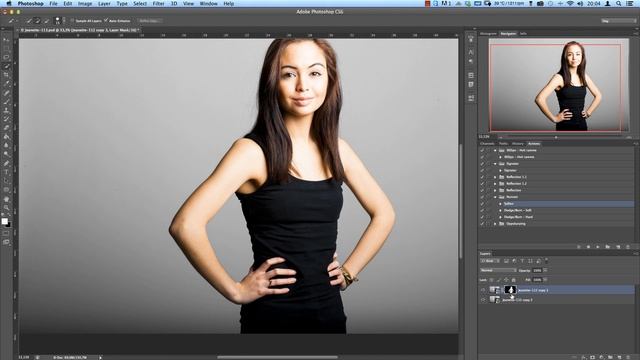Select the Pen tool
The image size is (640, 360).
(x=6, y=163)
